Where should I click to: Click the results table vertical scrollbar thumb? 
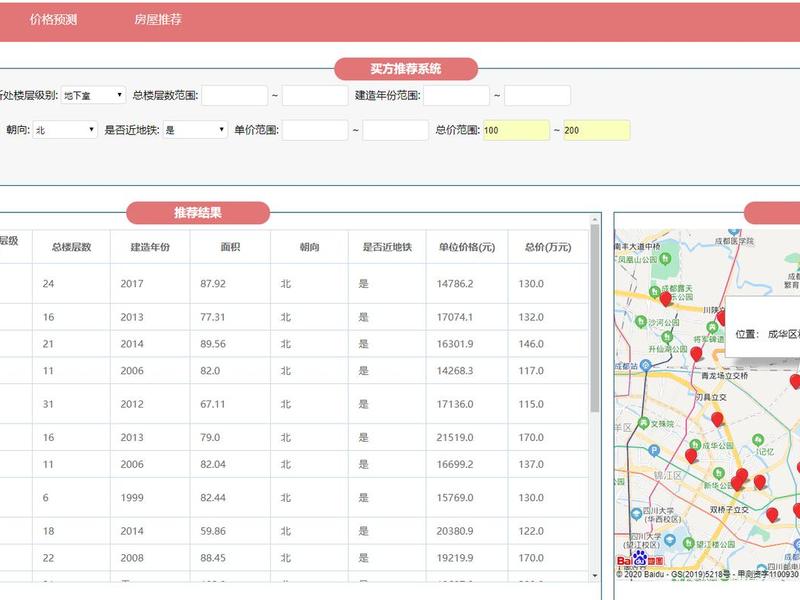click(595, 318)
